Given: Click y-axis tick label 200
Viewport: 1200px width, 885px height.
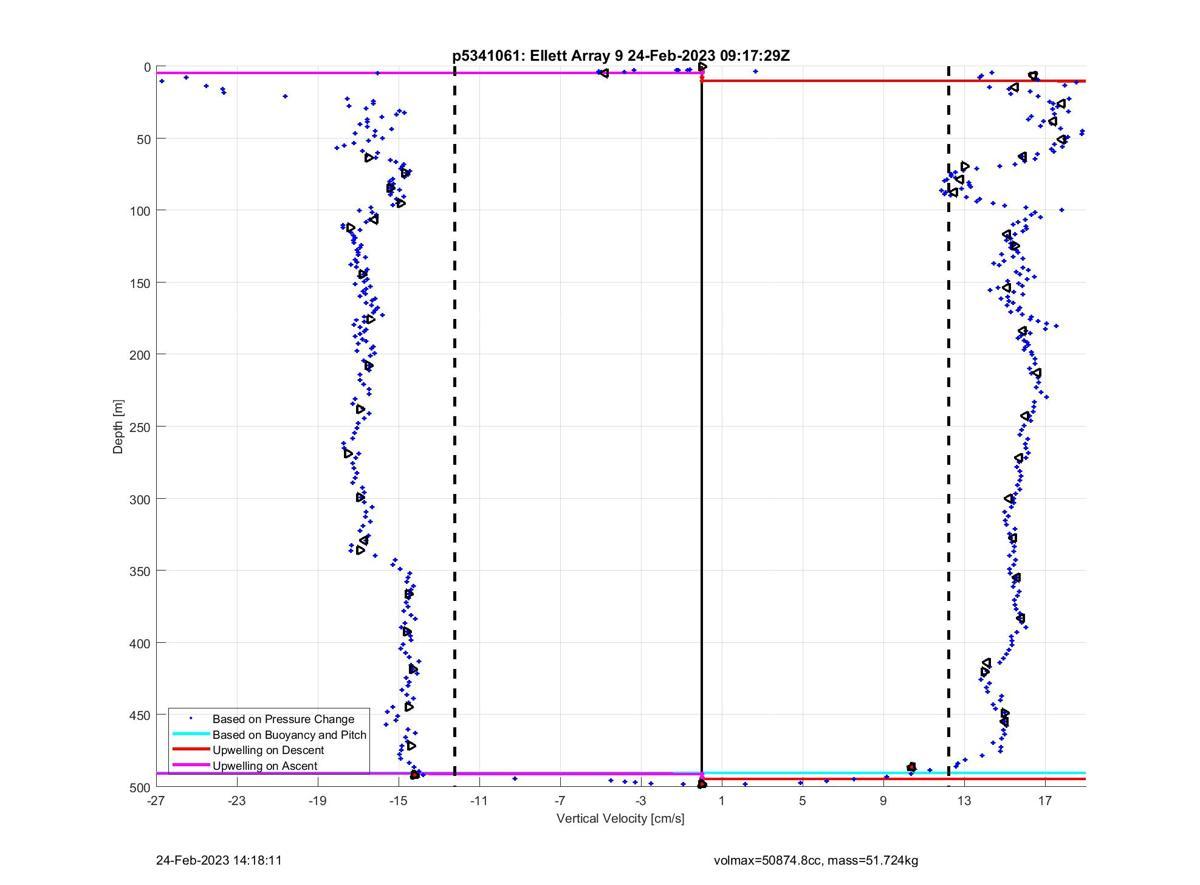Looking at the screenshot, I should tap(141, 355).
